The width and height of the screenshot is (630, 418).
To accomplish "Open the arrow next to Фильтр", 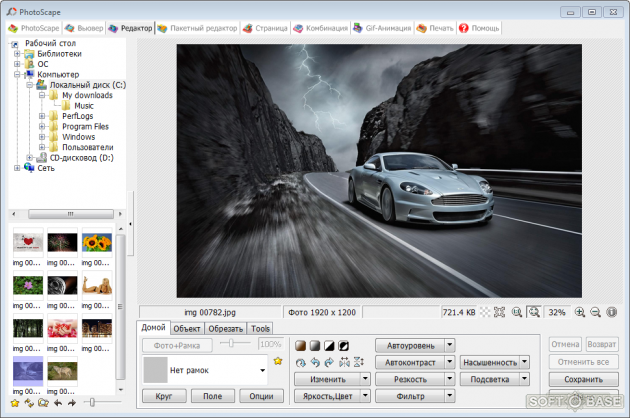I will point(450,397).
